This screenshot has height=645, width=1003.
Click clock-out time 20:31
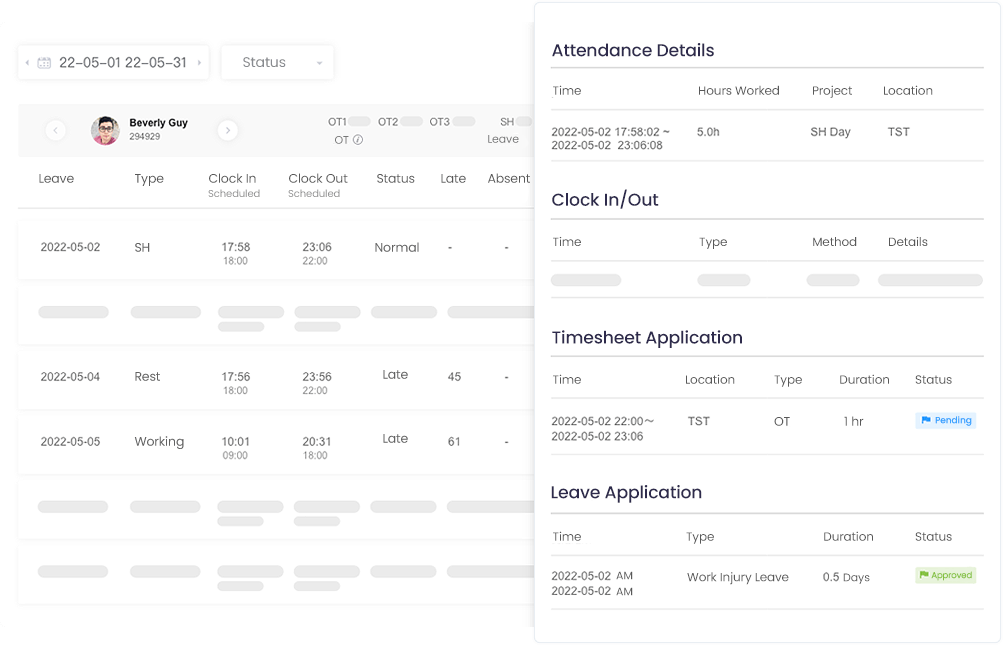pos(317,442)
